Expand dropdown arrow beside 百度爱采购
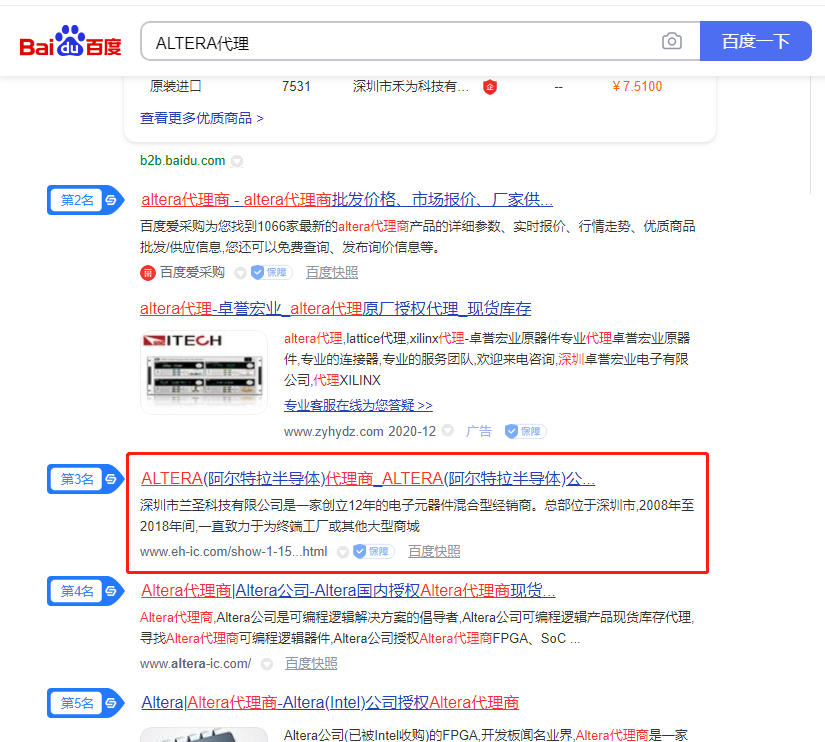The width and height of the screenshot is (825, 742). (x=240, y=273)
